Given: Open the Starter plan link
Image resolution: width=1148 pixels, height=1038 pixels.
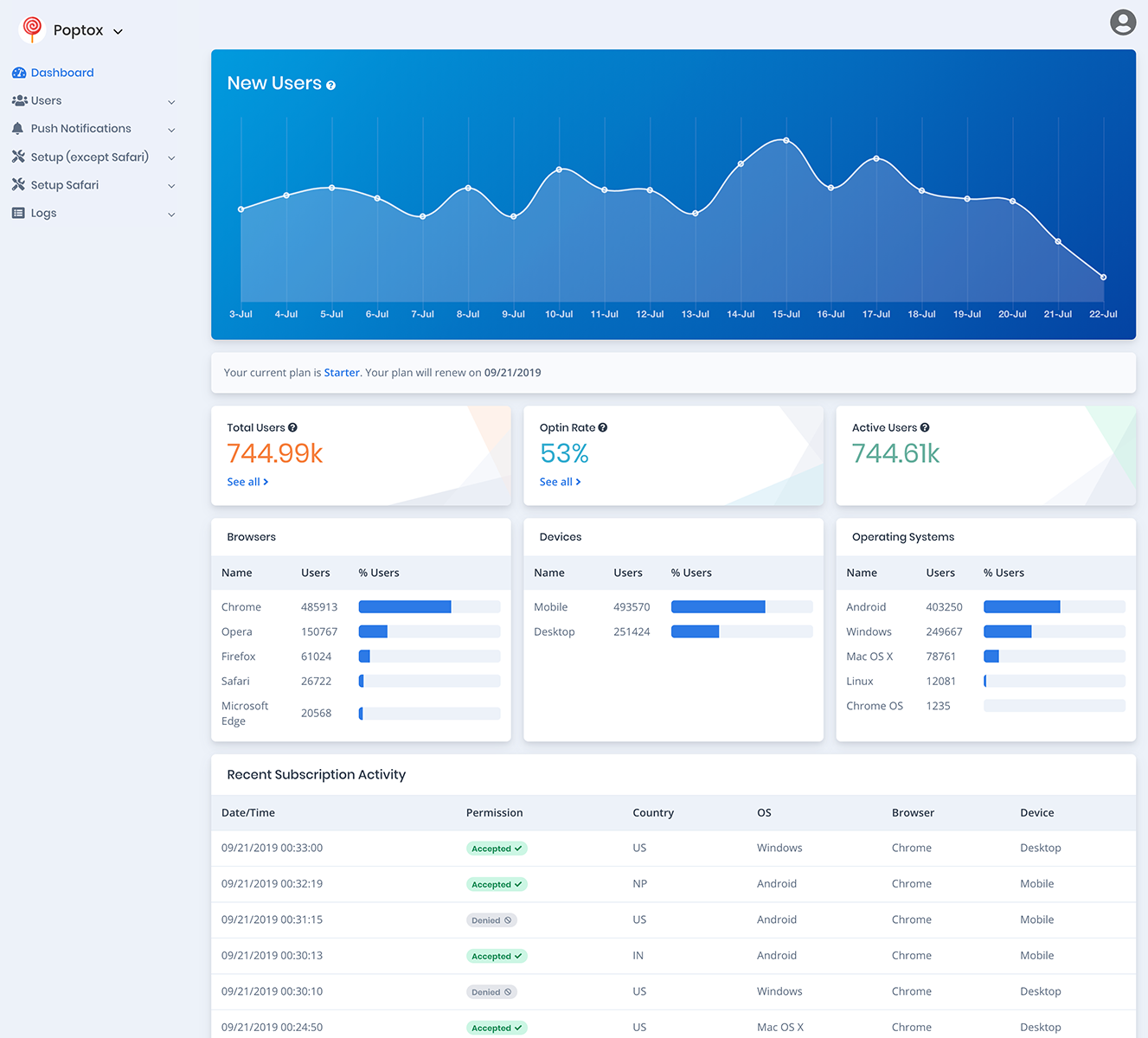Looking at the screenshot, I should tap(342, 373).
